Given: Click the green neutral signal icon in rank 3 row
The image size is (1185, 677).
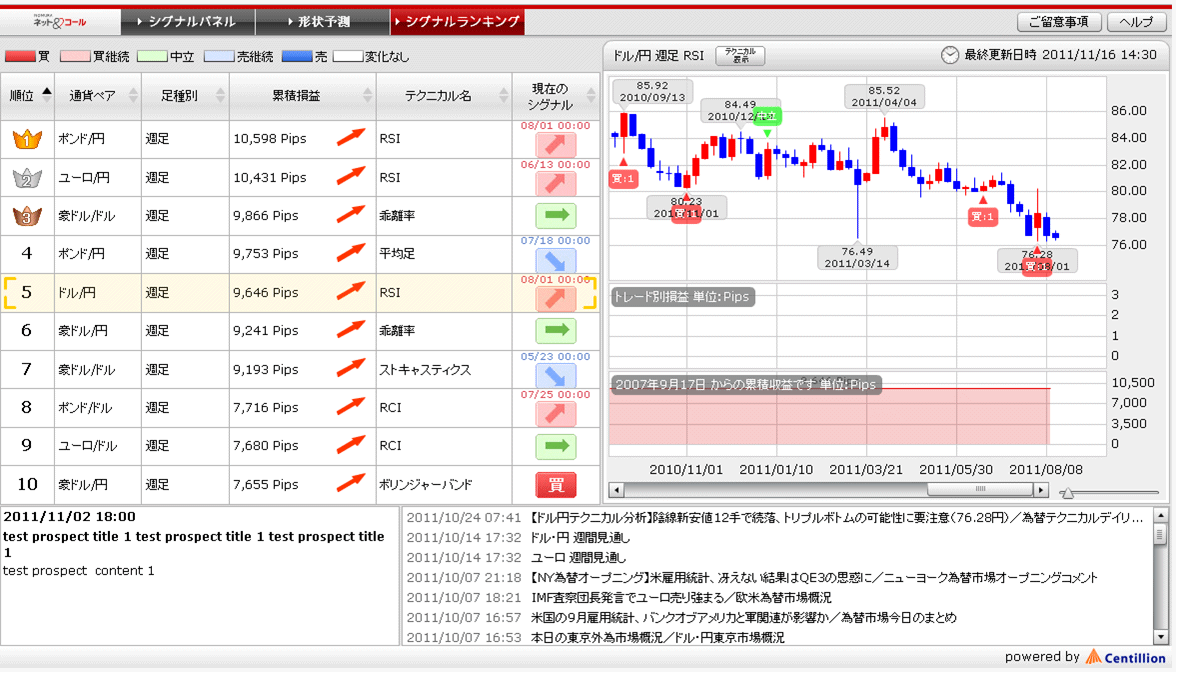Looking at the screenshot, I should [556, 216].
